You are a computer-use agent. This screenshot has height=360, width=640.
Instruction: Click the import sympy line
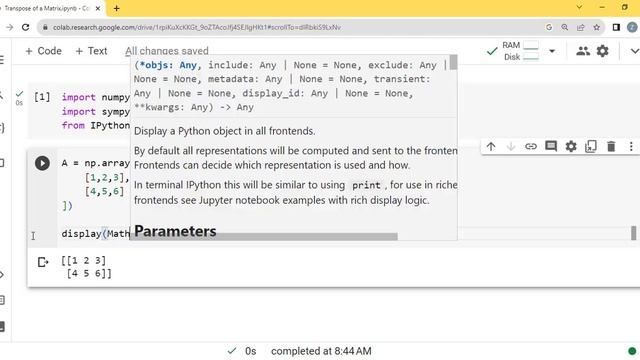(96, 111)
